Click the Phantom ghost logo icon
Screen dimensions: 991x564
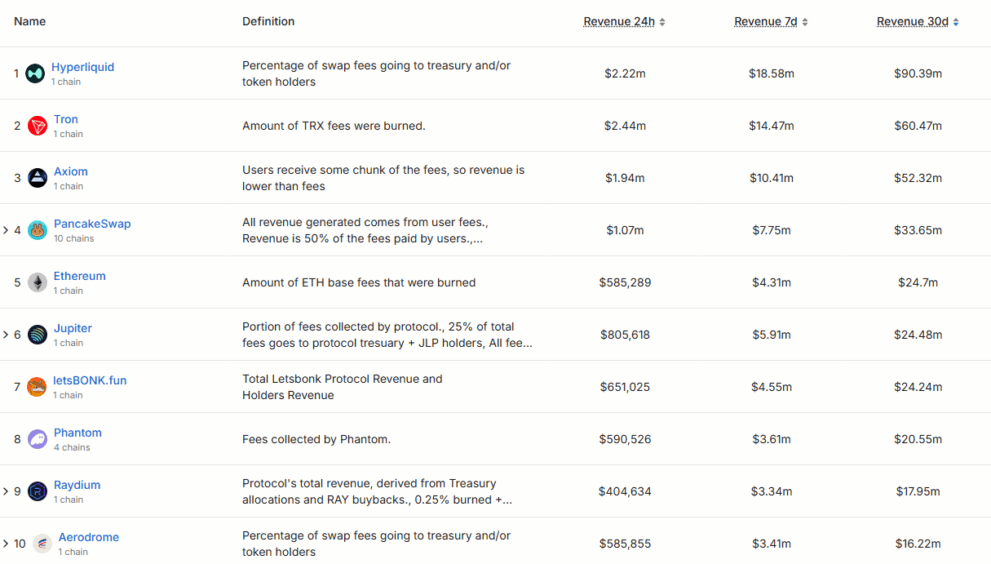pyautogui.click(x=37, y=439)
